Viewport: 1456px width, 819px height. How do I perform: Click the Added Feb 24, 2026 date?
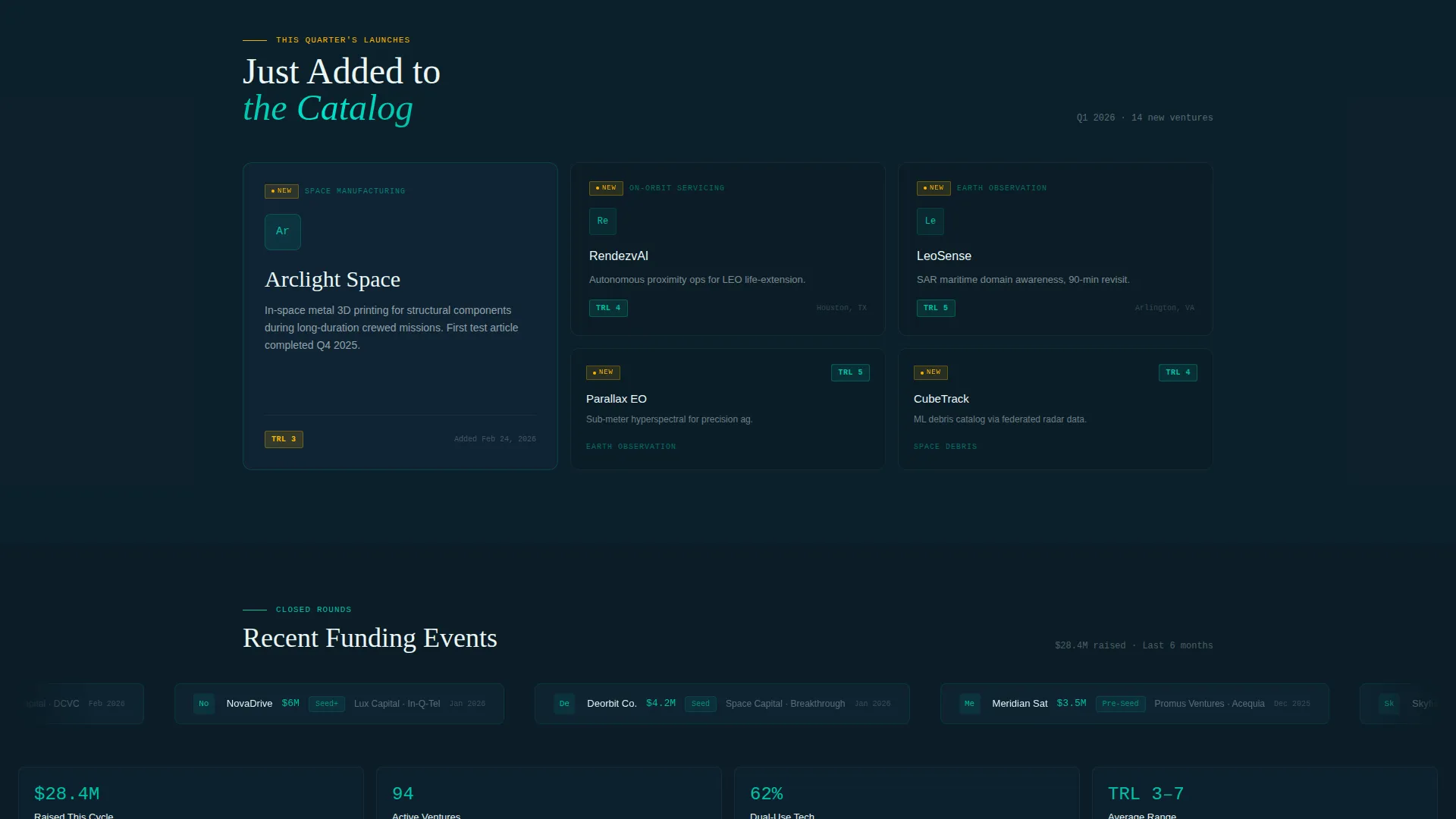click(495, 439)
